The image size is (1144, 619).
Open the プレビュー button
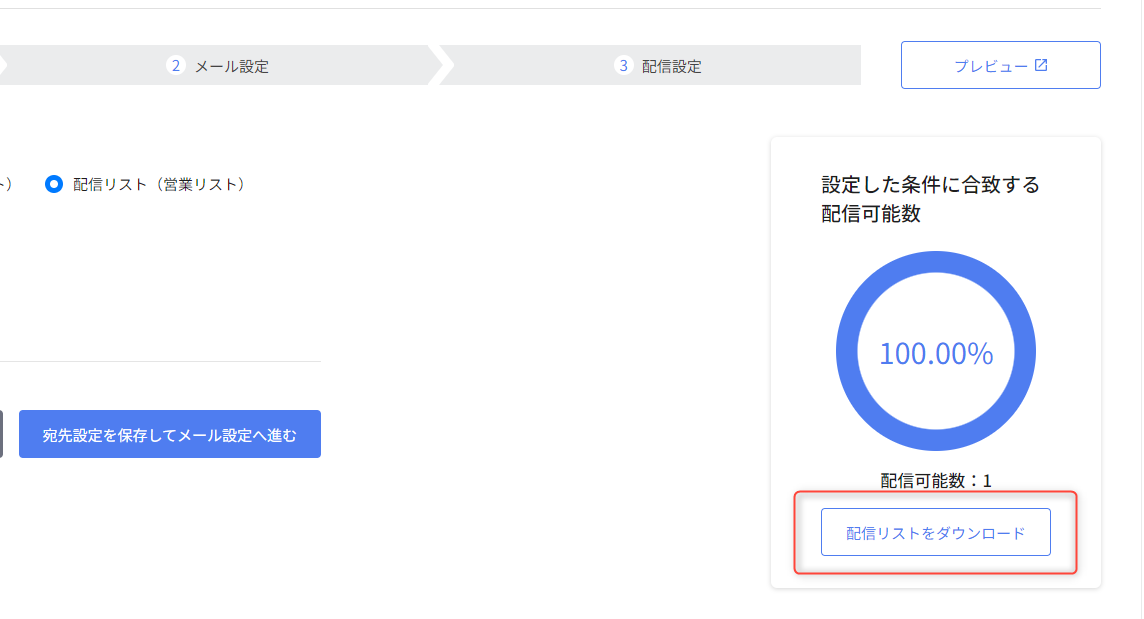pyautogui.click(x=1000, y=65)
